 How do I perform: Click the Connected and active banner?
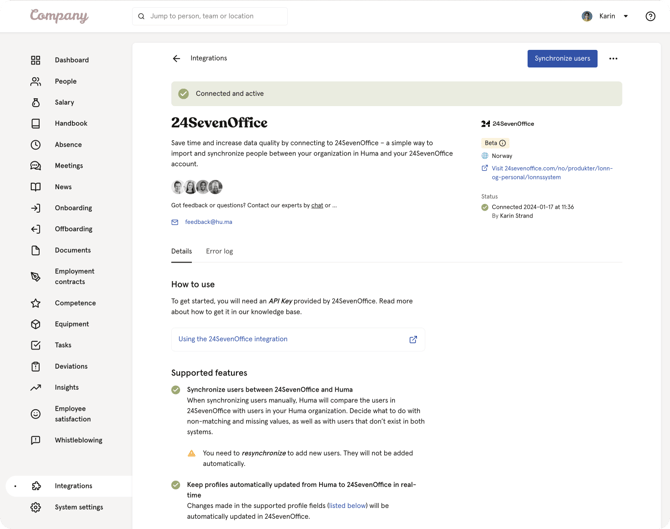(397, 94)
